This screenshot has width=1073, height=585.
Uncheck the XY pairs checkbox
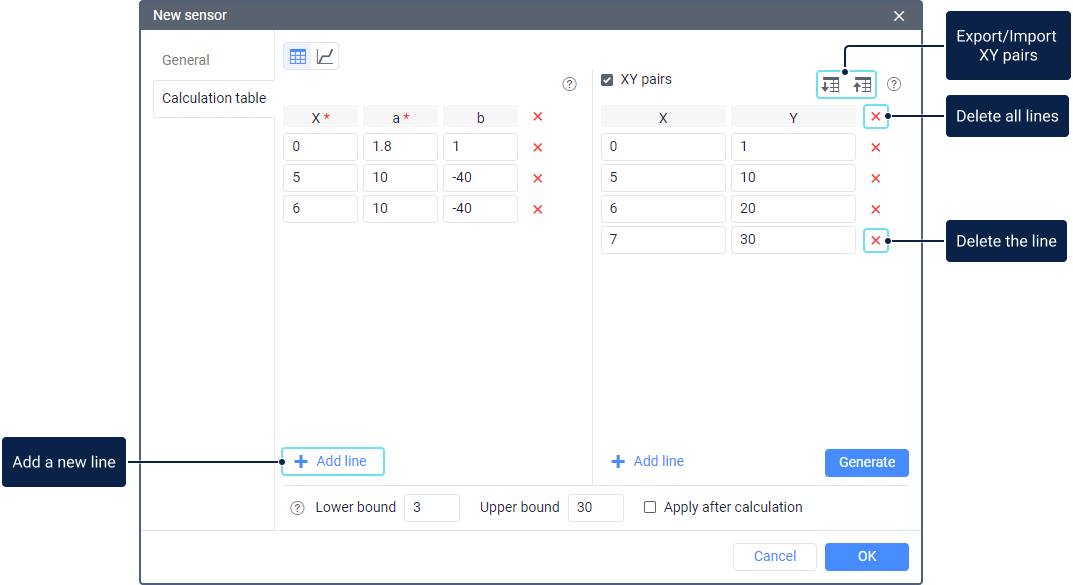click(x=607, y=80)
